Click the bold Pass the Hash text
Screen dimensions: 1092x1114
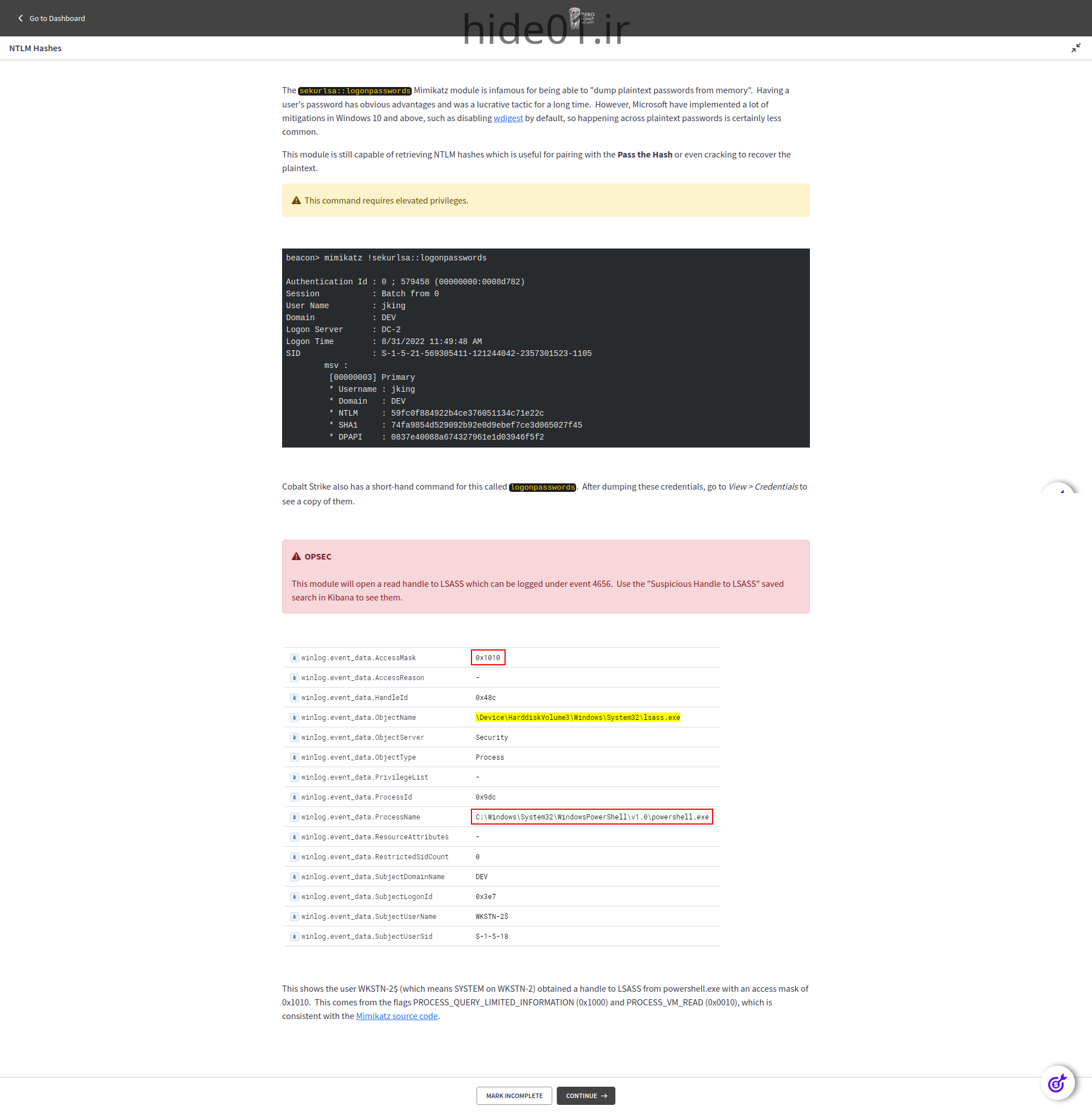(x=644, y=155)
